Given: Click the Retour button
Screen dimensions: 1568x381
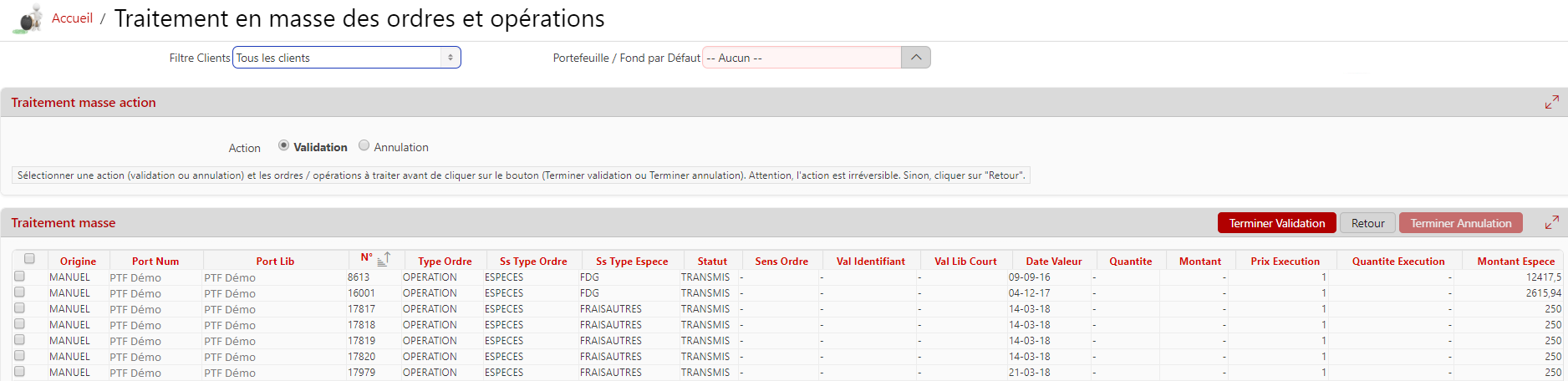Looking at the screenshot, I should pyautogui.click(x=1367, y=223).
